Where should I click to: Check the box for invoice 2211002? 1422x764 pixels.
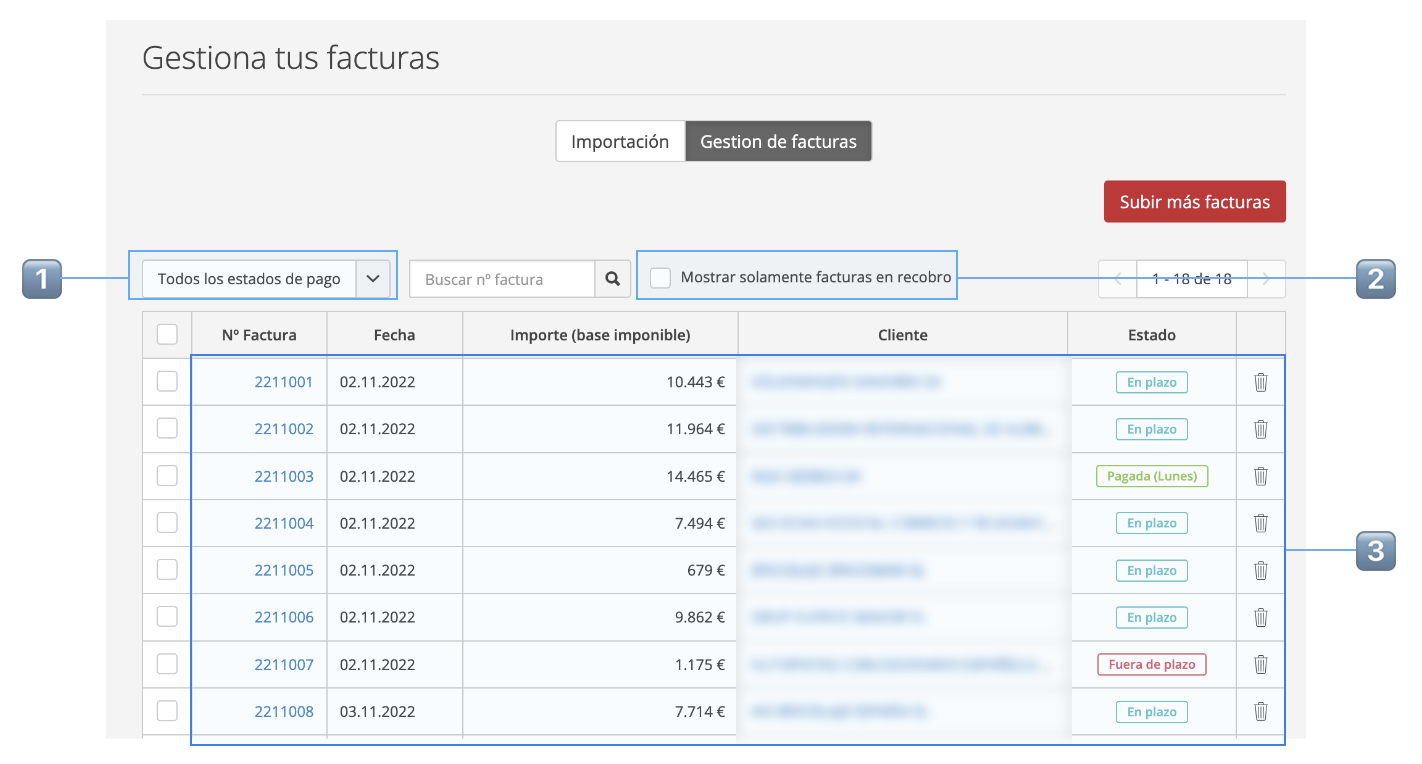click(x=167, y=428)
